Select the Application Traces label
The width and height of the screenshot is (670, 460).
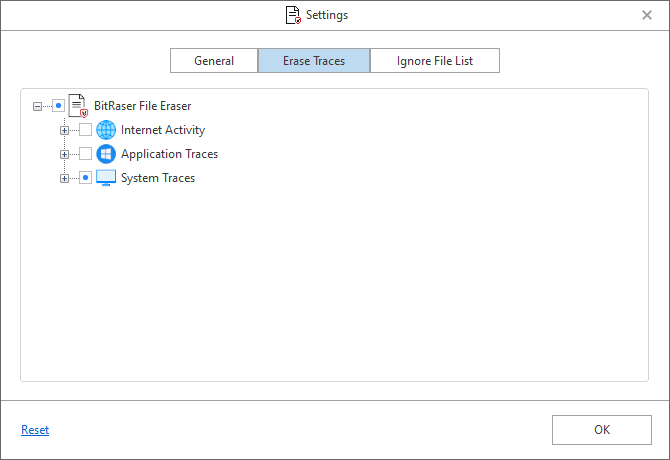coord(169,154)
